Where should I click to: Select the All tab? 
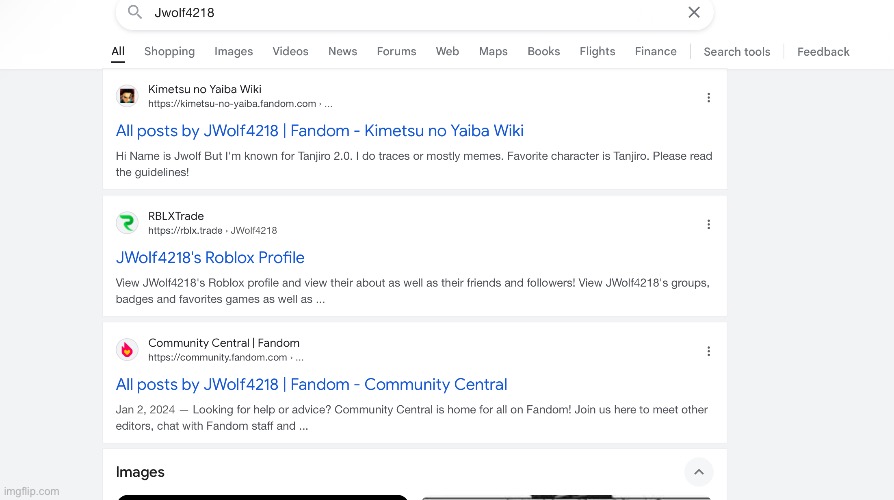click(118, 51)
